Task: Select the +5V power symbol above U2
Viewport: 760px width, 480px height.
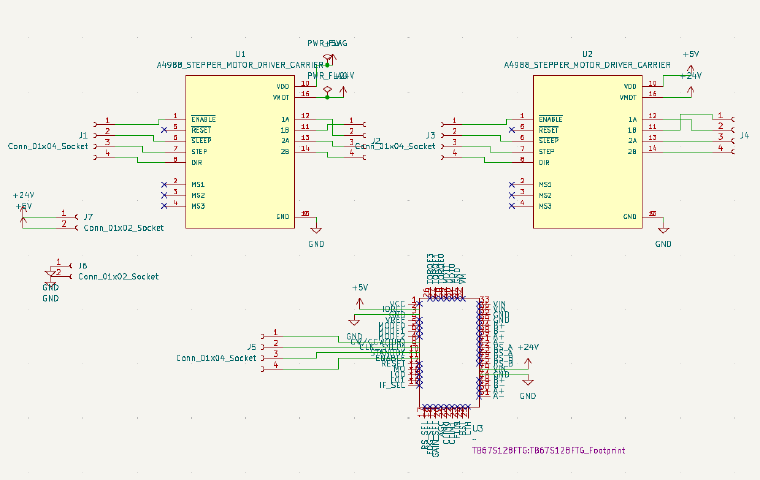Action: (691, 68)
